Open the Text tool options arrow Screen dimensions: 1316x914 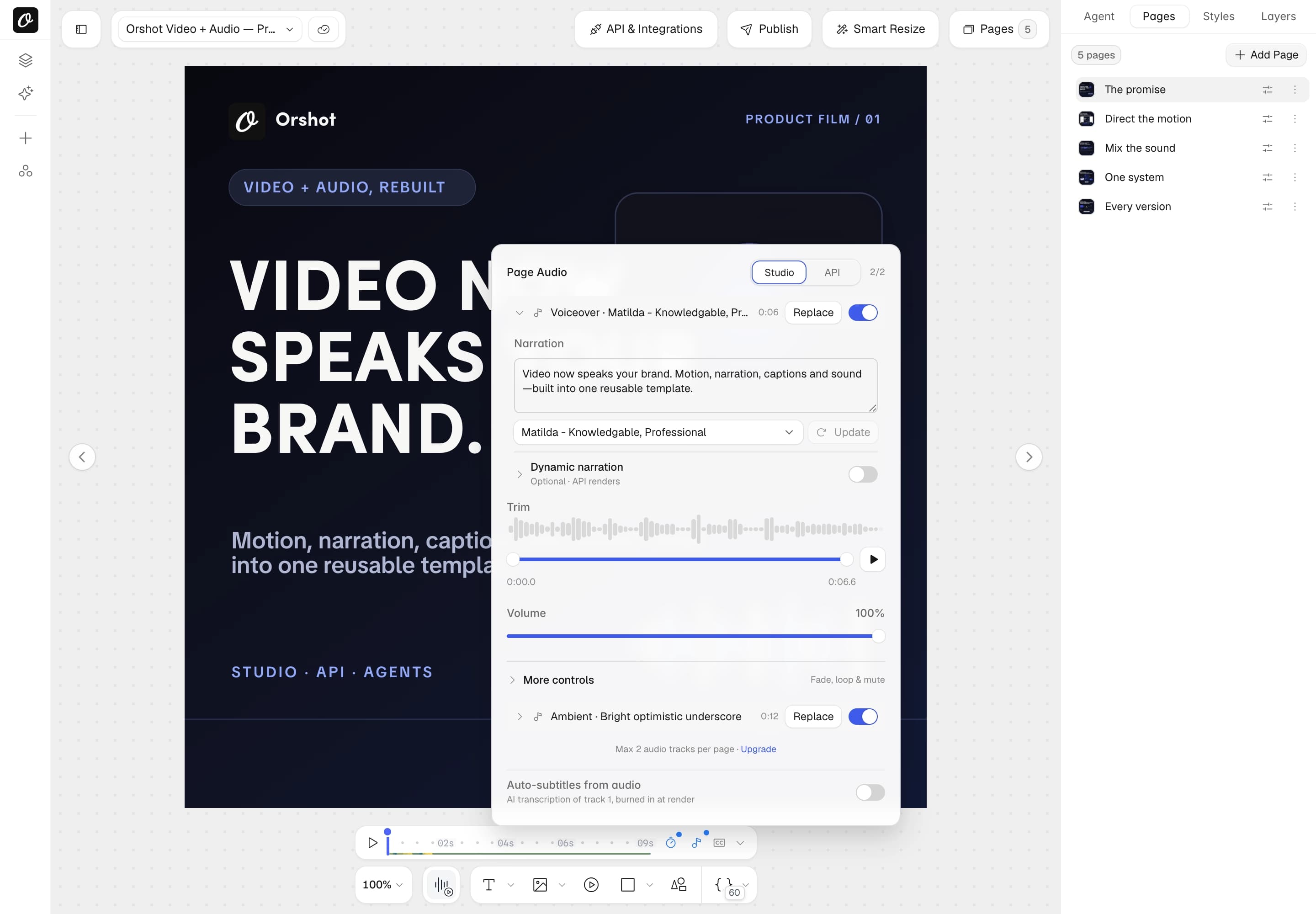[511, 885]
